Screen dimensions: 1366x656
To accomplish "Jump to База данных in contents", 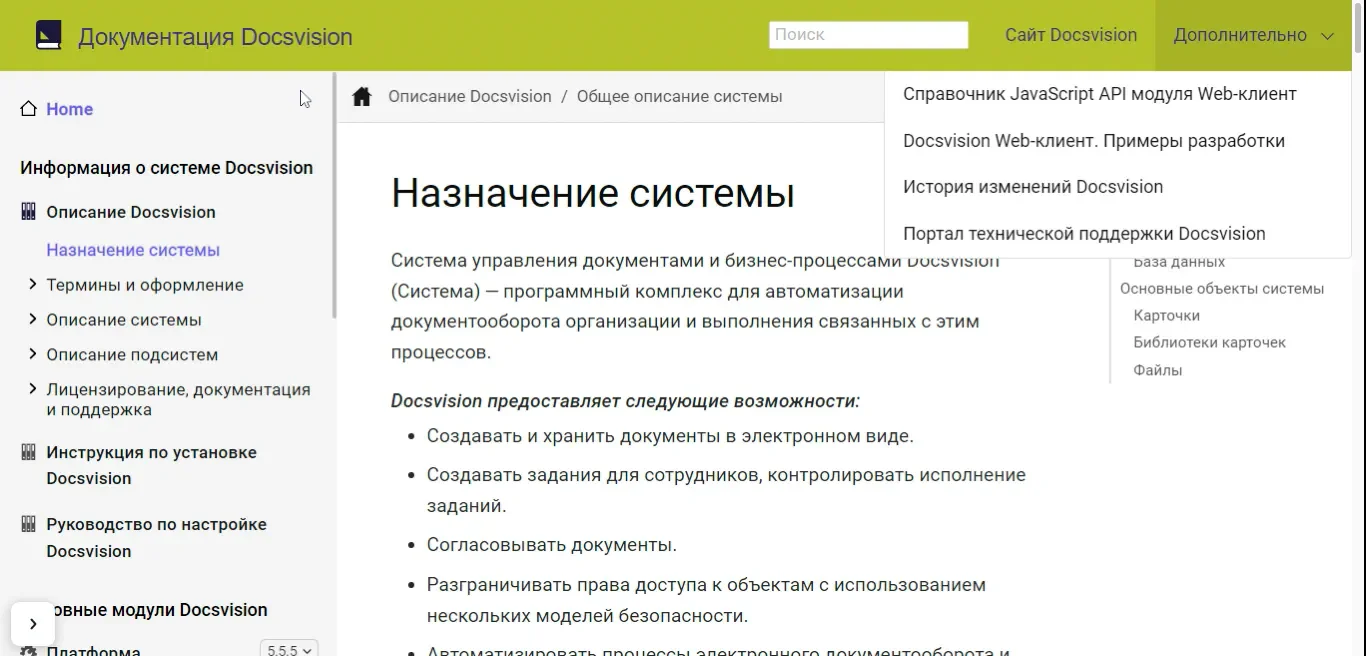I will [x=1179, y=262].
